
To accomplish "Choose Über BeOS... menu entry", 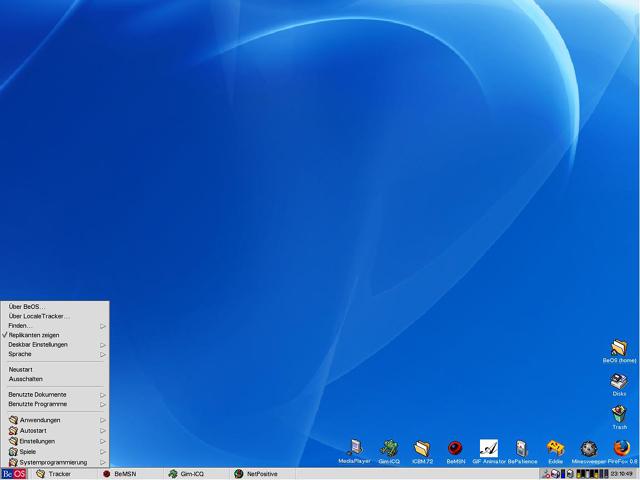I will (55, 307).
